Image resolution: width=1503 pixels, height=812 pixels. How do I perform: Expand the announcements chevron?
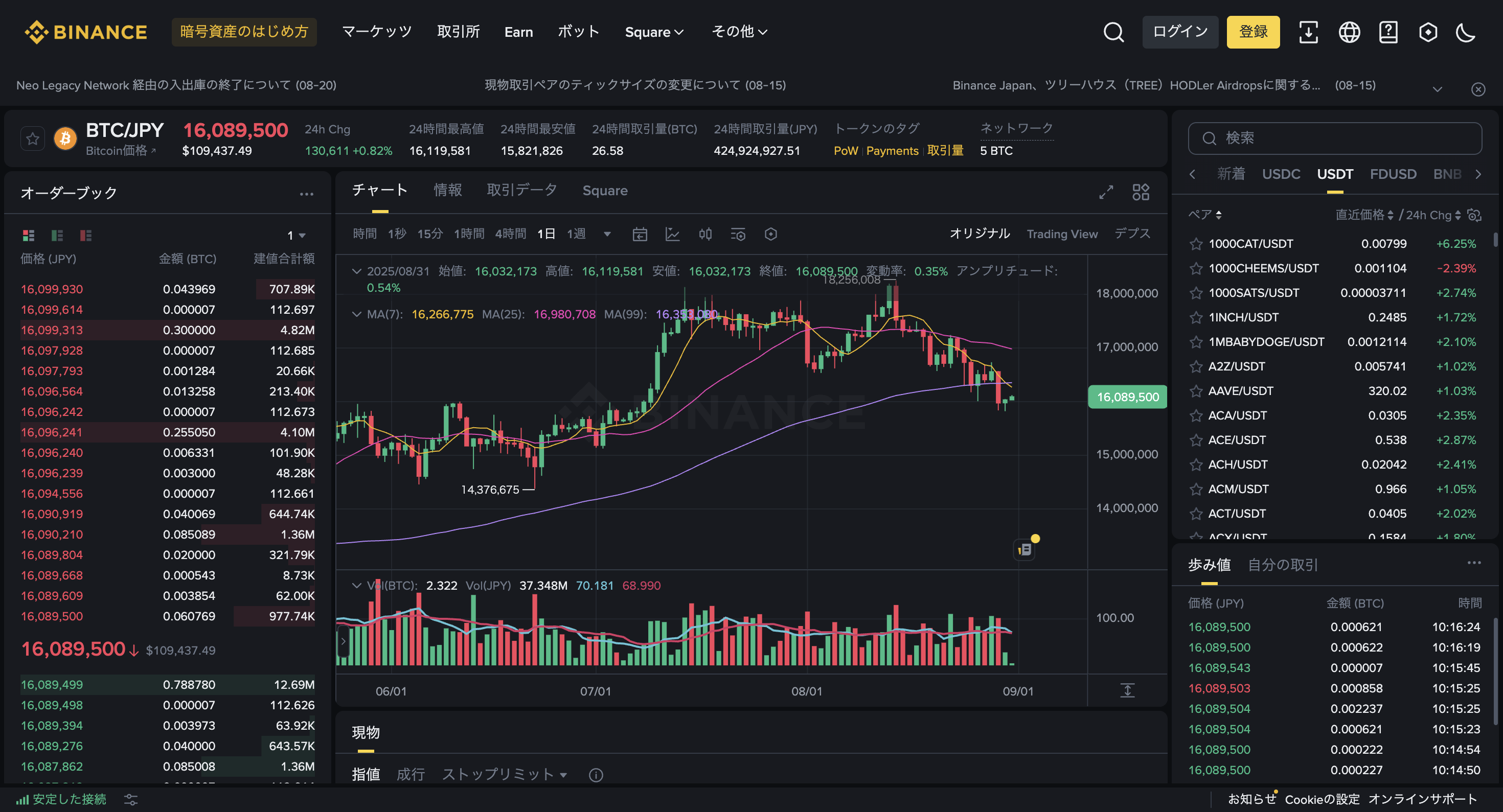[1438, 89]
